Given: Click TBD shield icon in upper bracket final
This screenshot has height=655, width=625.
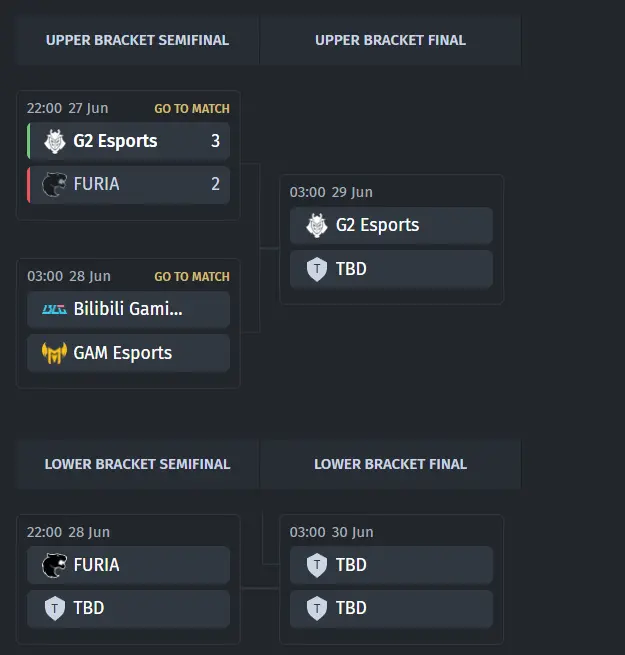Looking at the screenshot, I should coord(317,269).
